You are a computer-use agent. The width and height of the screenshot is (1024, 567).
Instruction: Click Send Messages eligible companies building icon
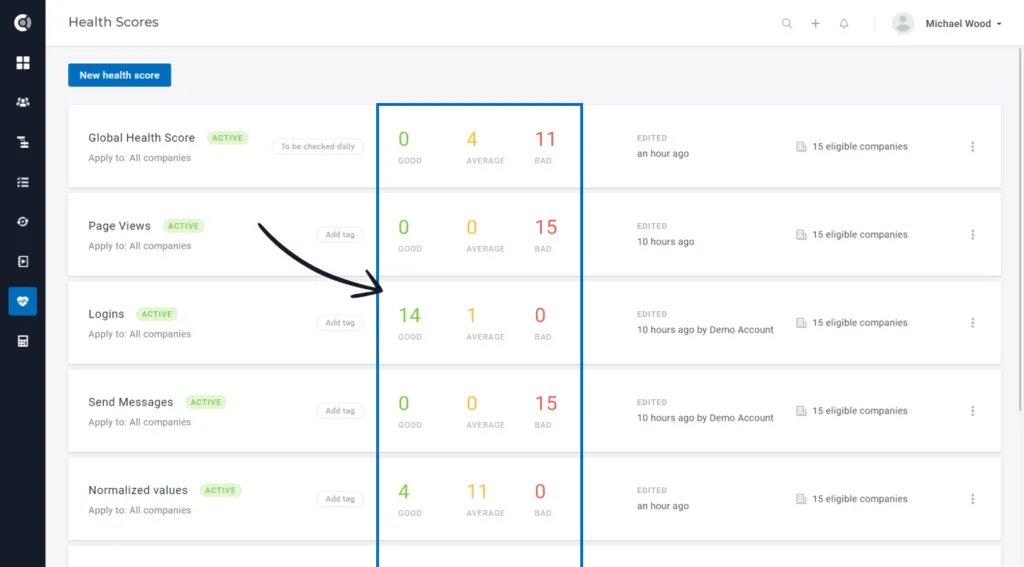[801, 411]
